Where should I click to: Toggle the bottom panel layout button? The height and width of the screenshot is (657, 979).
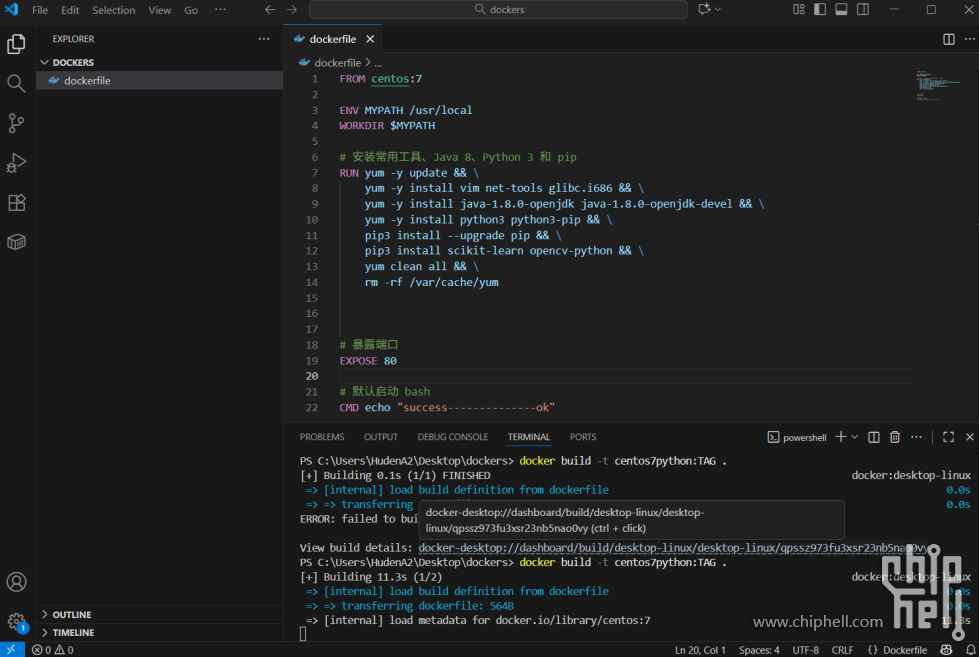tap(841, 10)
